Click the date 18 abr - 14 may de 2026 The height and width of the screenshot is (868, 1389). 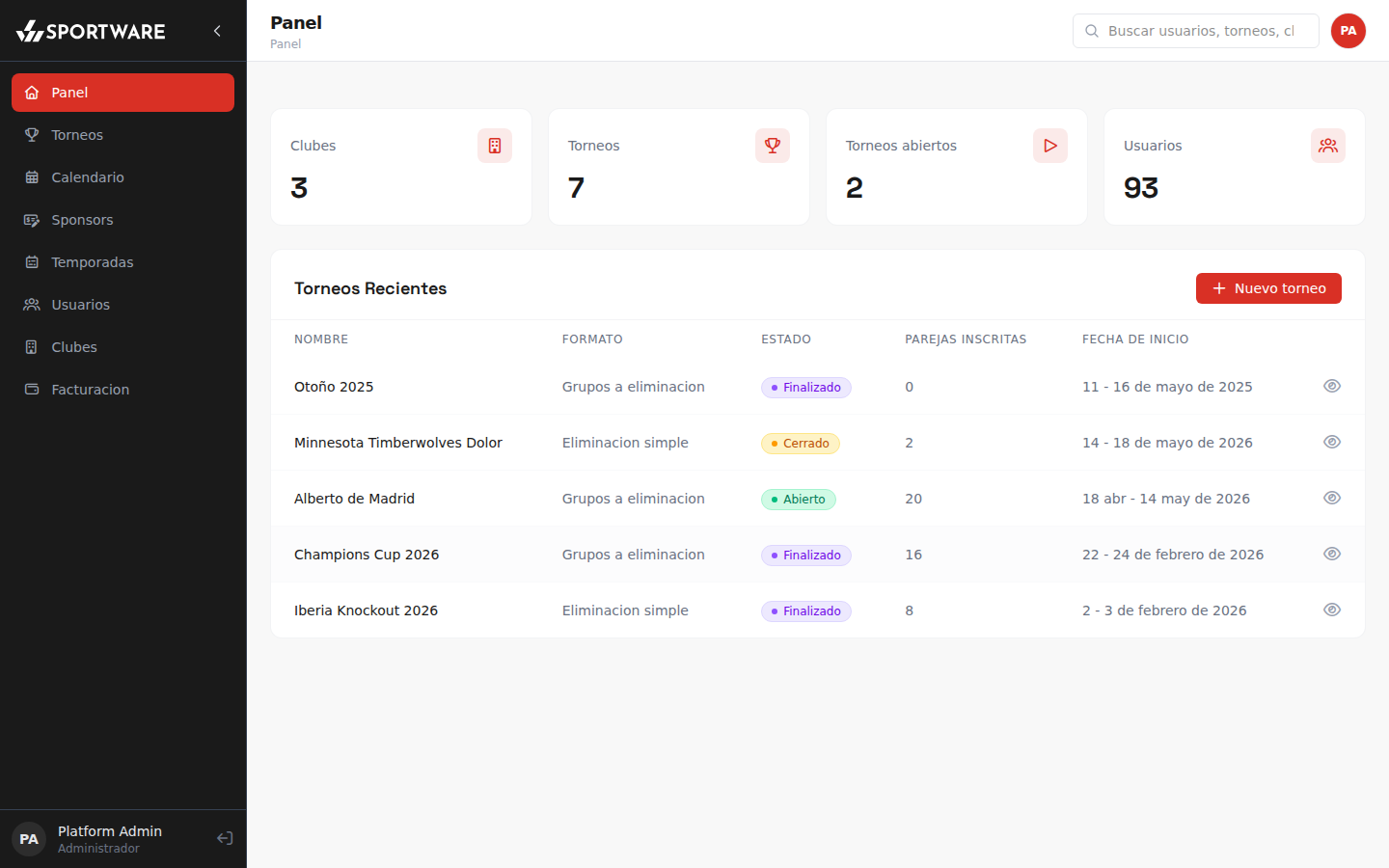(1166, 499)
